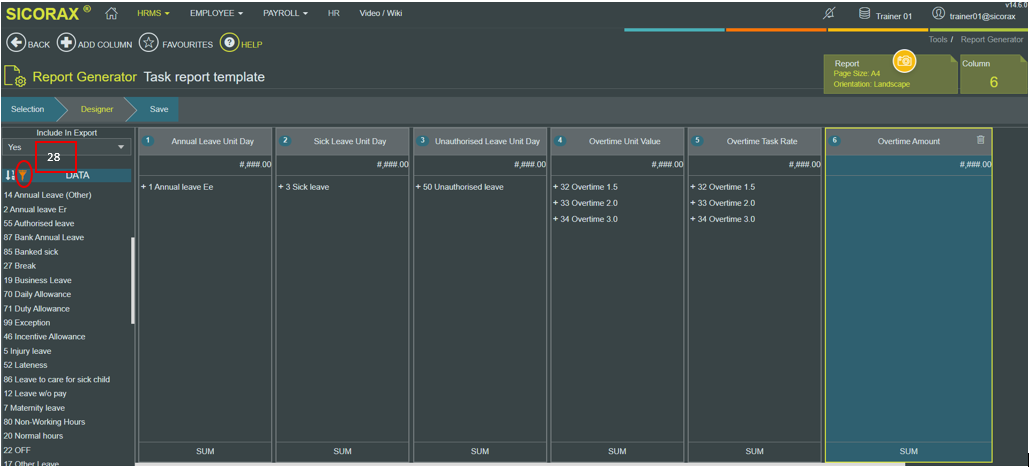Click the DATA list header
1030x467 pixels.
tap(78, 175)
